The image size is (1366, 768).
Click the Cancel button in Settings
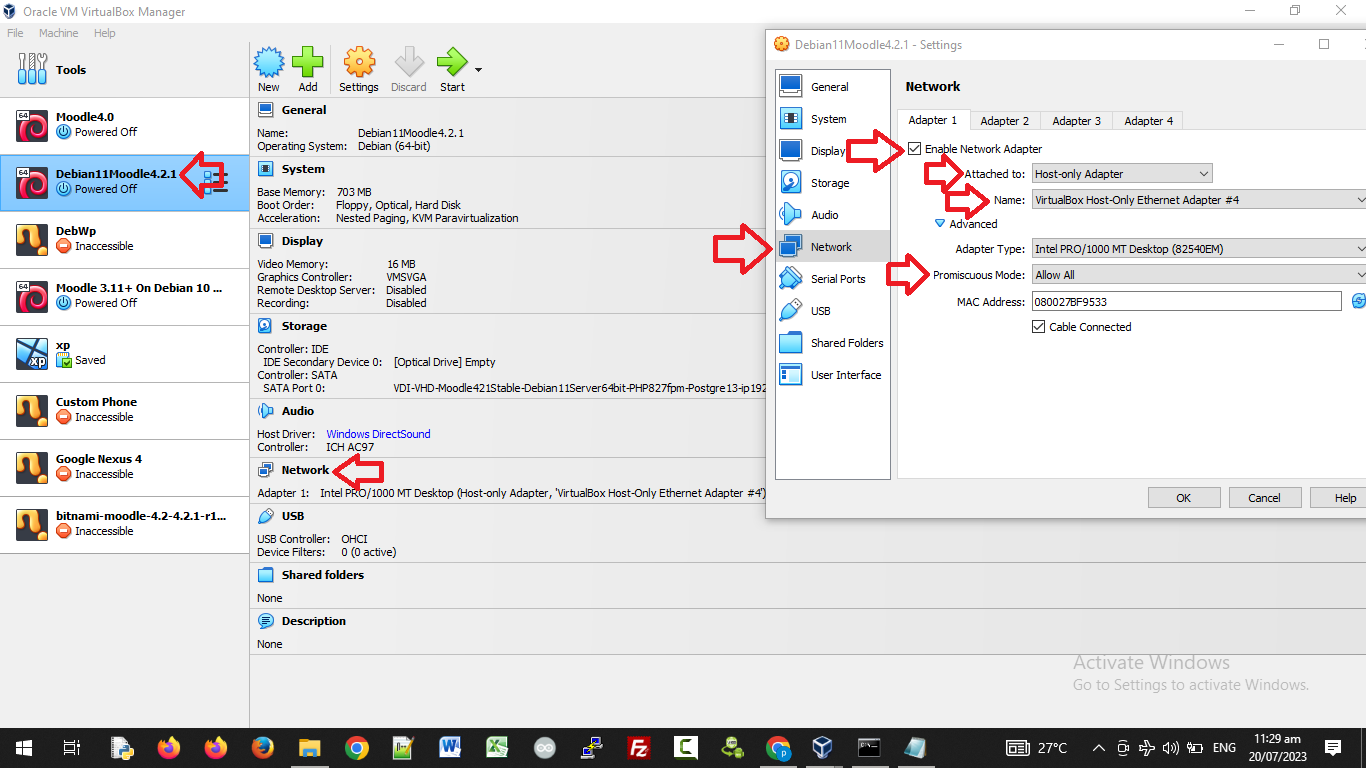click(1264, 498)
